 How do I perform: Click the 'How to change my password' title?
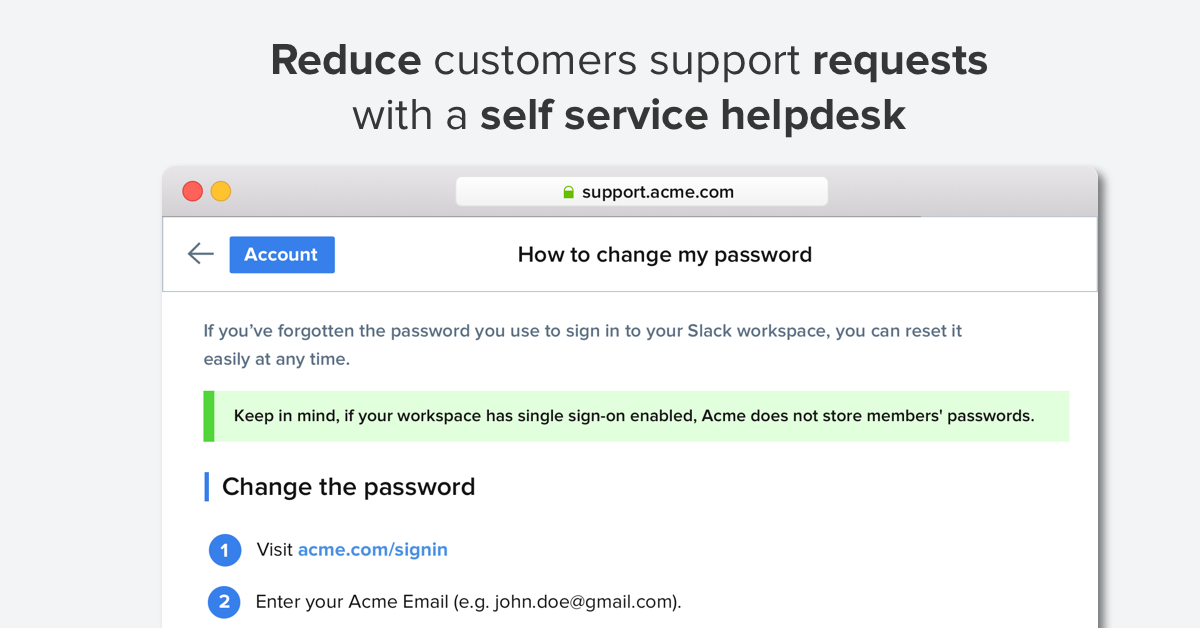[665, 255]
